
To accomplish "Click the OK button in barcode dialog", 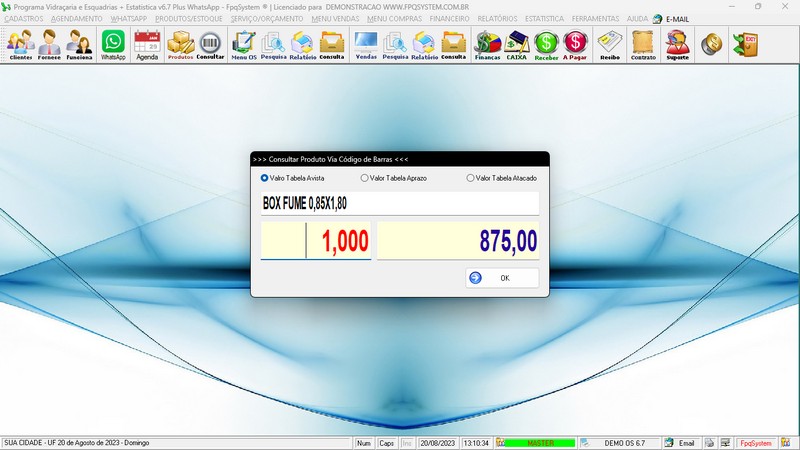I will 502,278.
